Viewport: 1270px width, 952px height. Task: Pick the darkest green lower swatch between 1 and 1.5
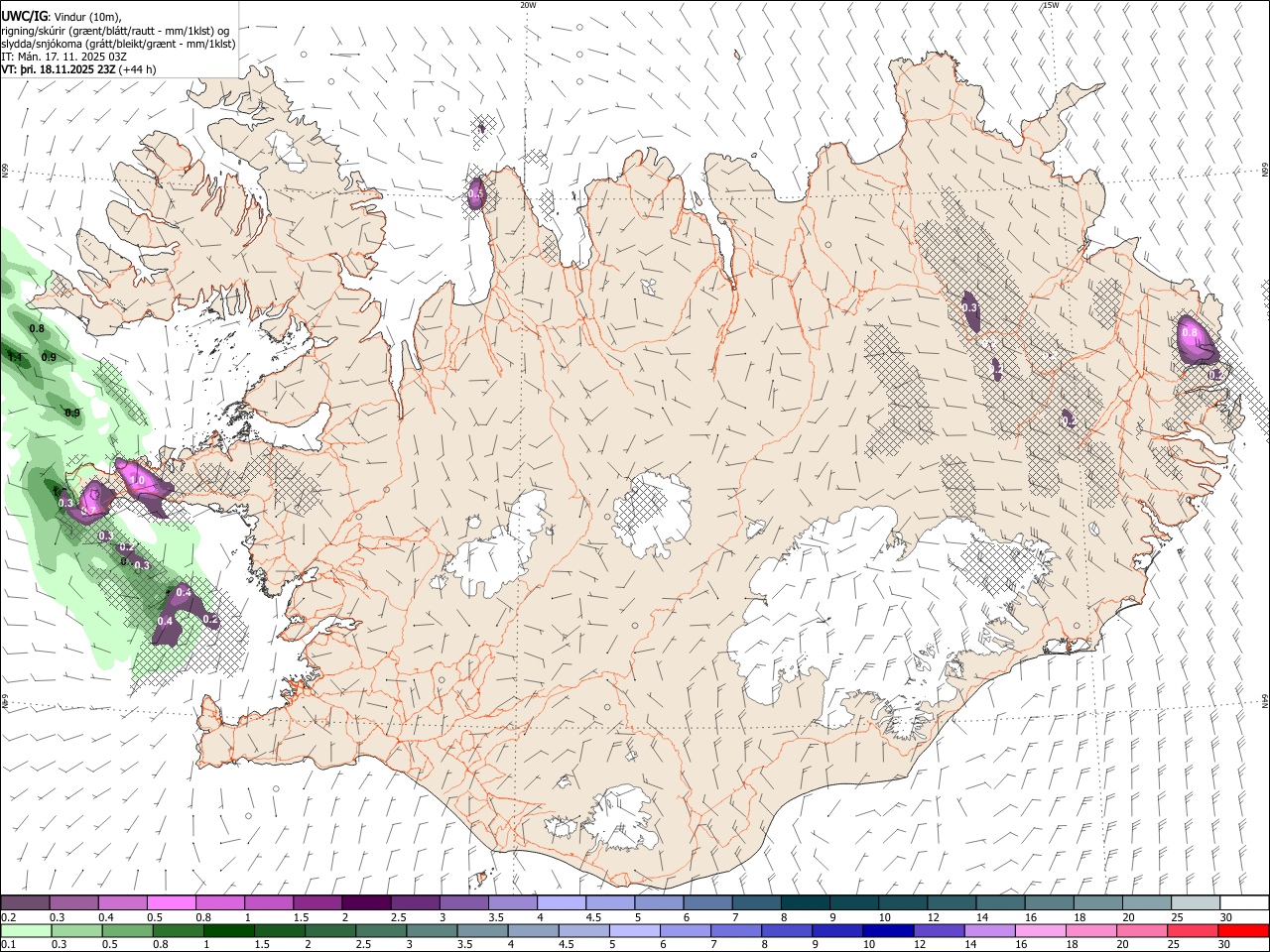229,930
